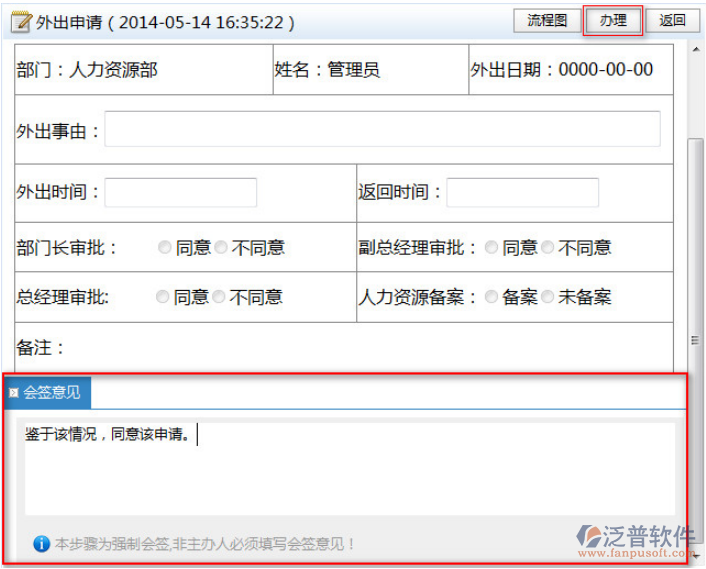The width and height of the screenshot is (706, 569).
Task: Choose 同意 for 副总经理审批
Action: [x=491, y=248]
